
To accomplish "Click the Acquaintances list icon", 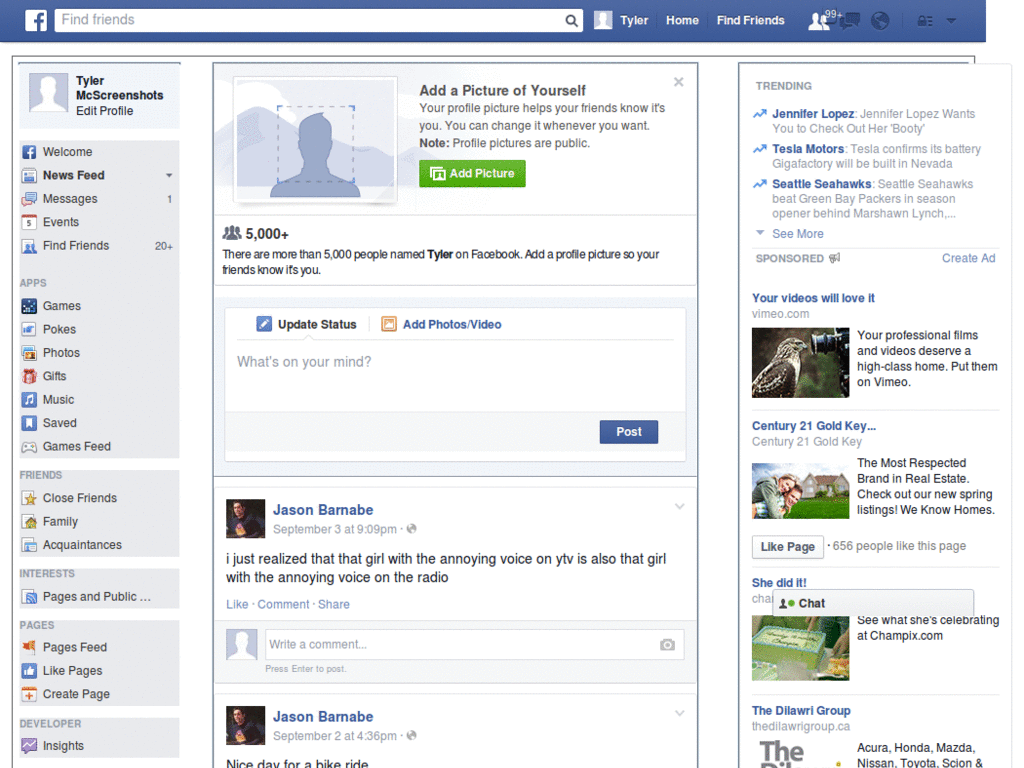I will point(29,545).
